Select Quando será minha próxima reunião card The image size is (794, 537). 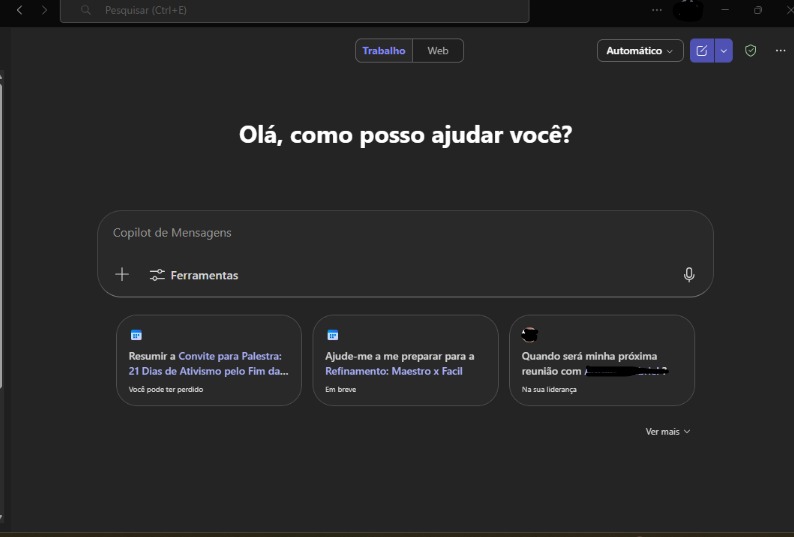[602, 360]
